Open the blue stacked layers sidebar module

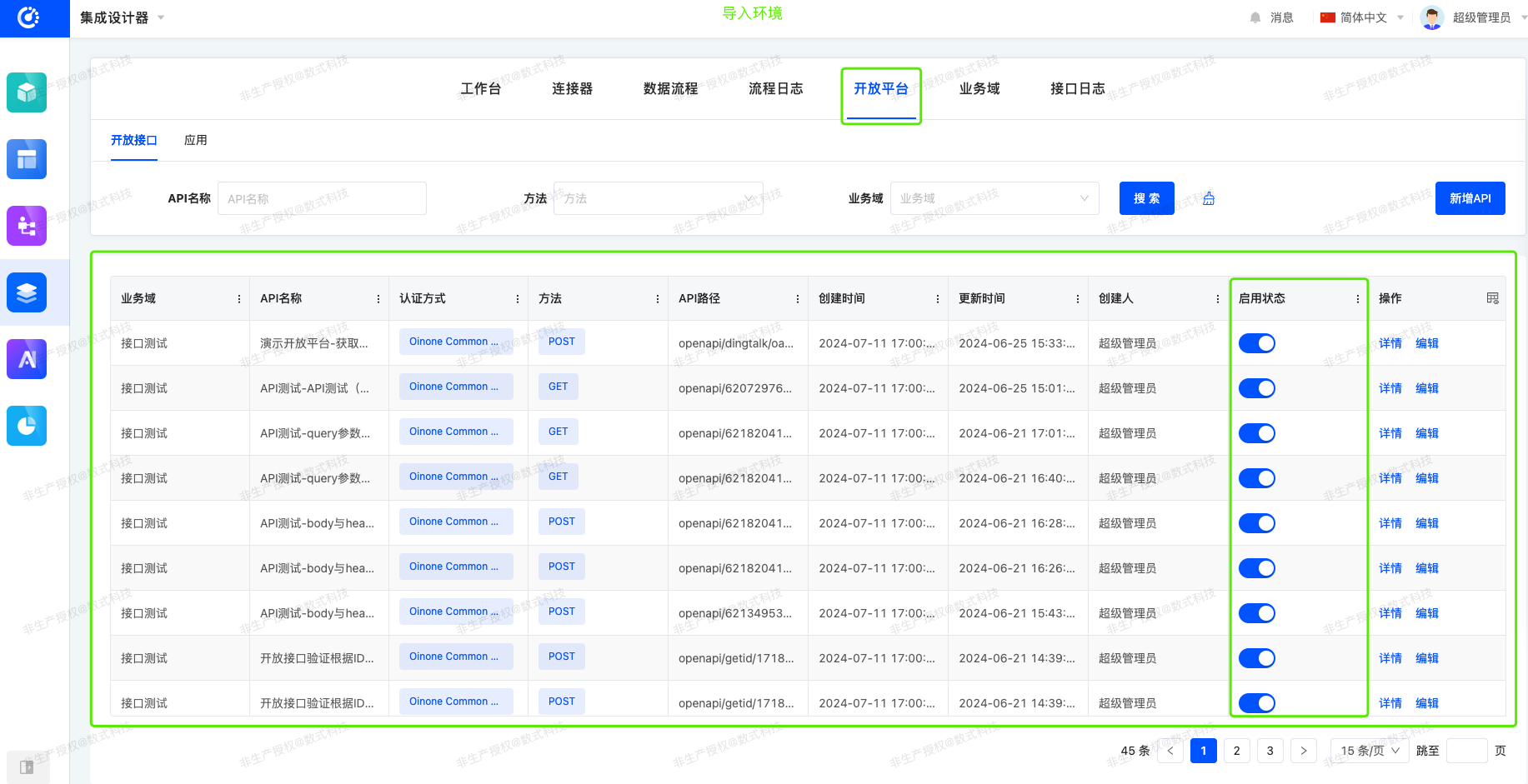click(x=27, y=292)
